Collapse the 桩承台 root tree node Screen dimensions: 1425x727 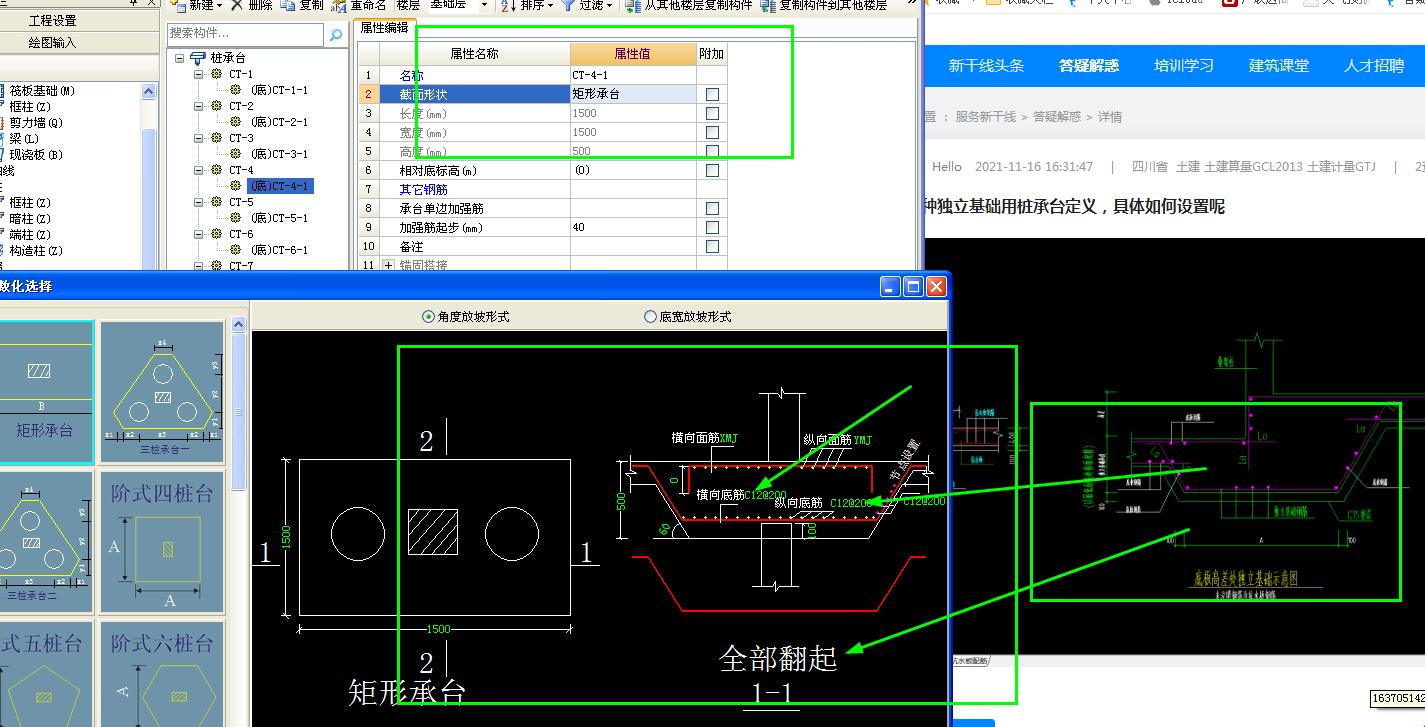pos(180,58)
